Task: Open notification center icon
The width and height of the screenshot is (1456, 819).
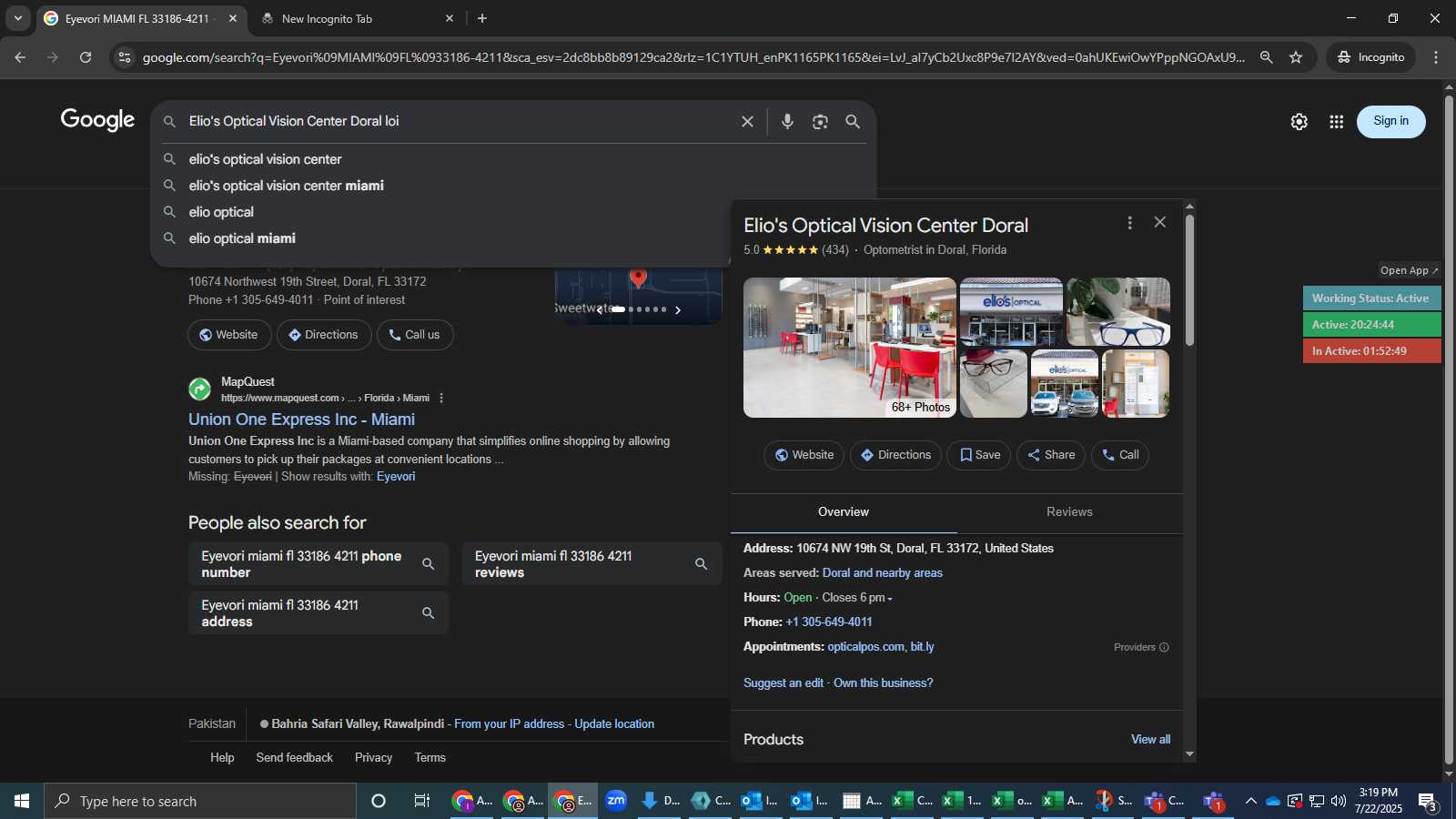Action: 1428,801
